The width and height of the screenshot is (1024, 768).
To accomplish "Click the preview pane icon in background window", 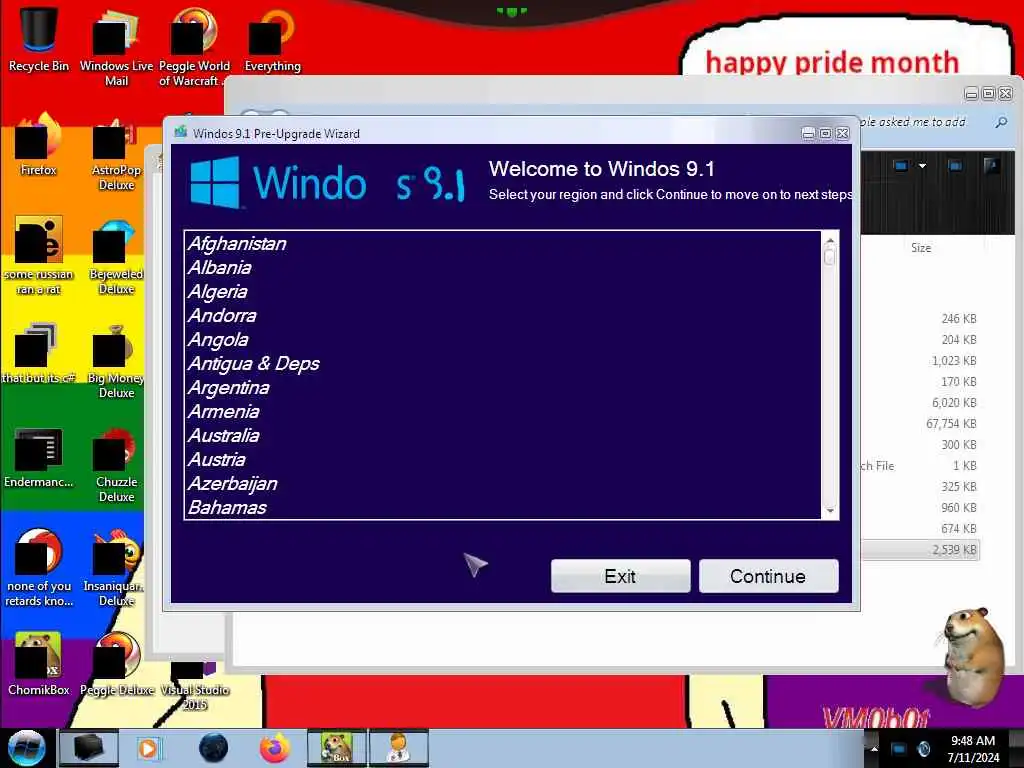I will click(x=955, y=166).
